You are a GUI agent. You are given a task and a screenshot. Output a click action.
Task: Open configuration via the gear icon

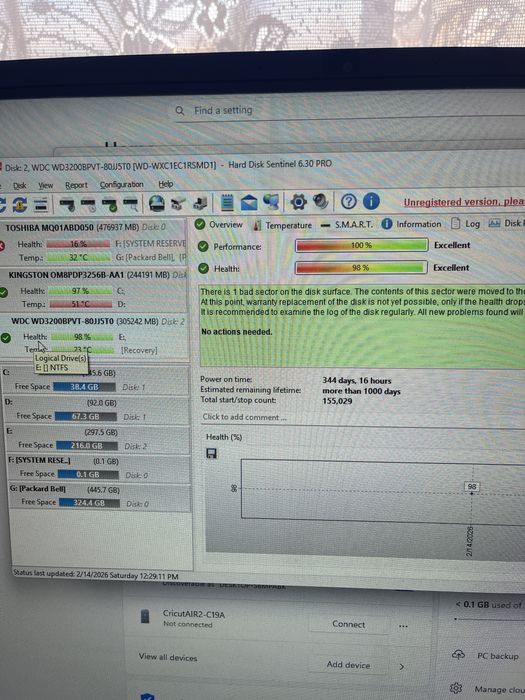pyautogui.click(x=298, y=202)
